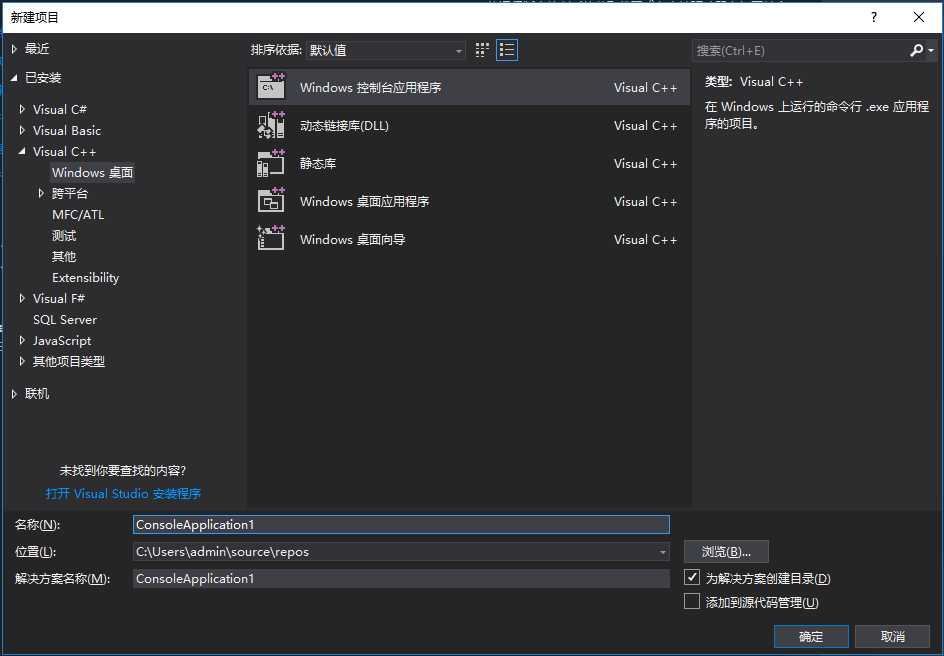Expand the 最近 section
944x656 pixels.
point(14,49)
